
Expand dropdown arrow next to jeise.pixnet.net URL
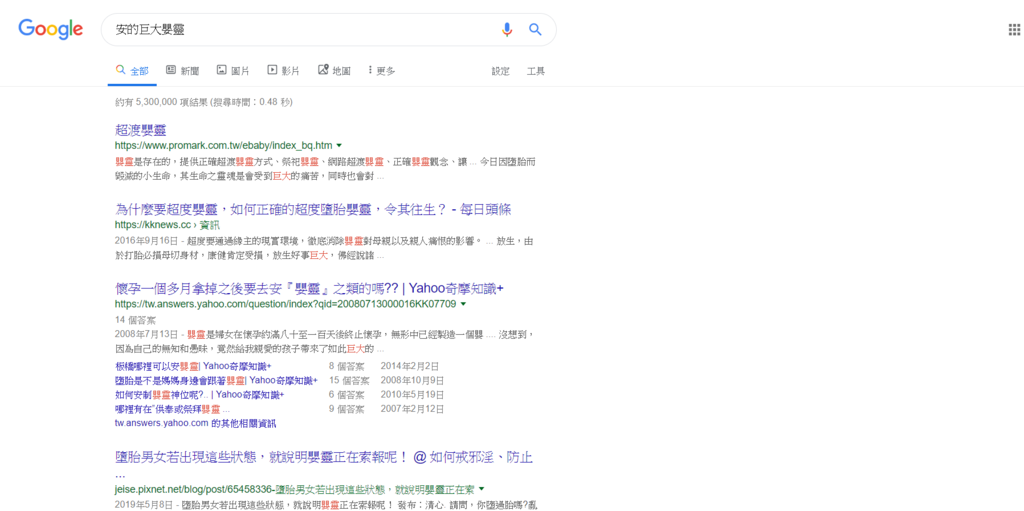481,489
